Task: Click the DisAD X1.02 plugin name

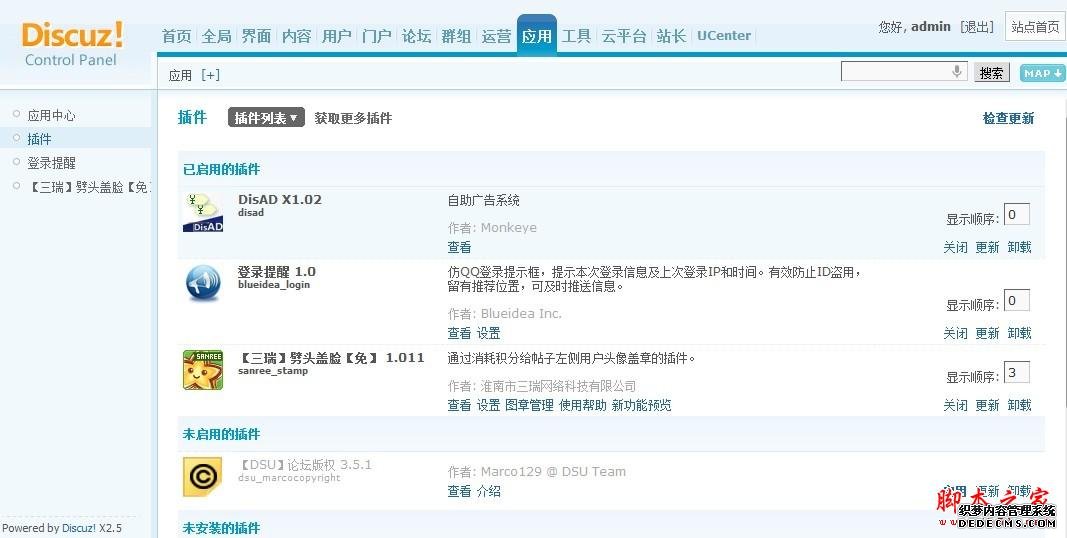Action: click(x=280, y=200)
